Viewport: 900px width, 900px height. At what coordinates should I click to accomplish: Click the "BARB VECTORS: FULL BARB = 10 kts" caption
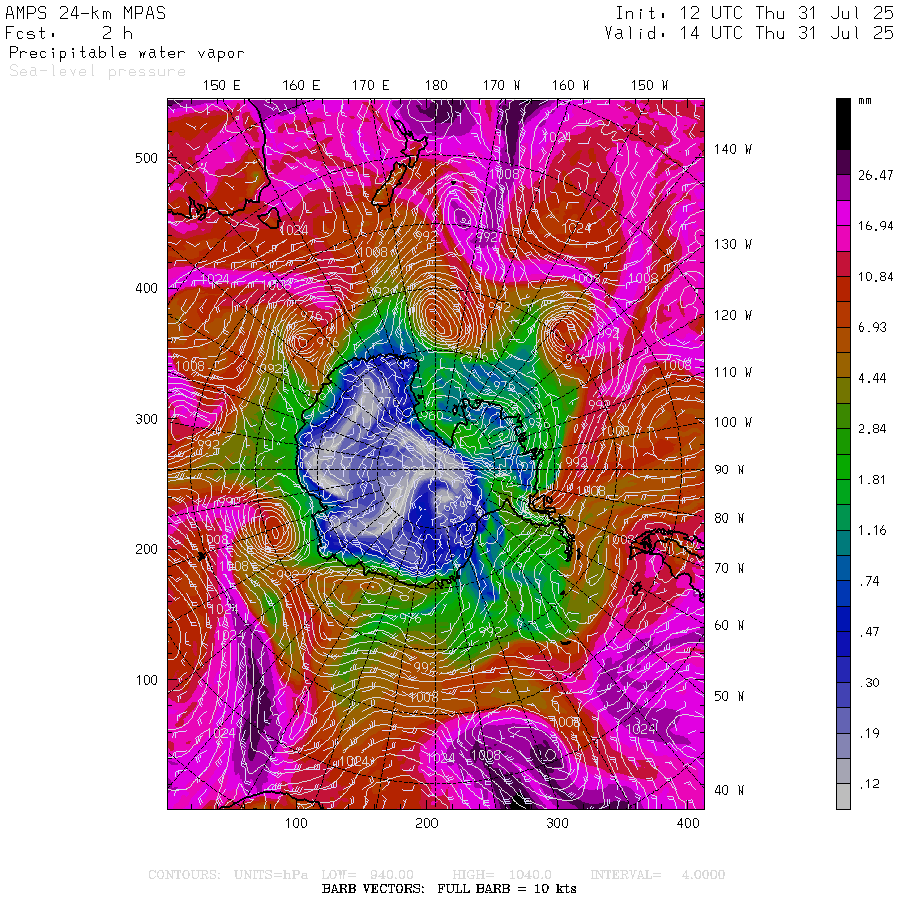449,889
